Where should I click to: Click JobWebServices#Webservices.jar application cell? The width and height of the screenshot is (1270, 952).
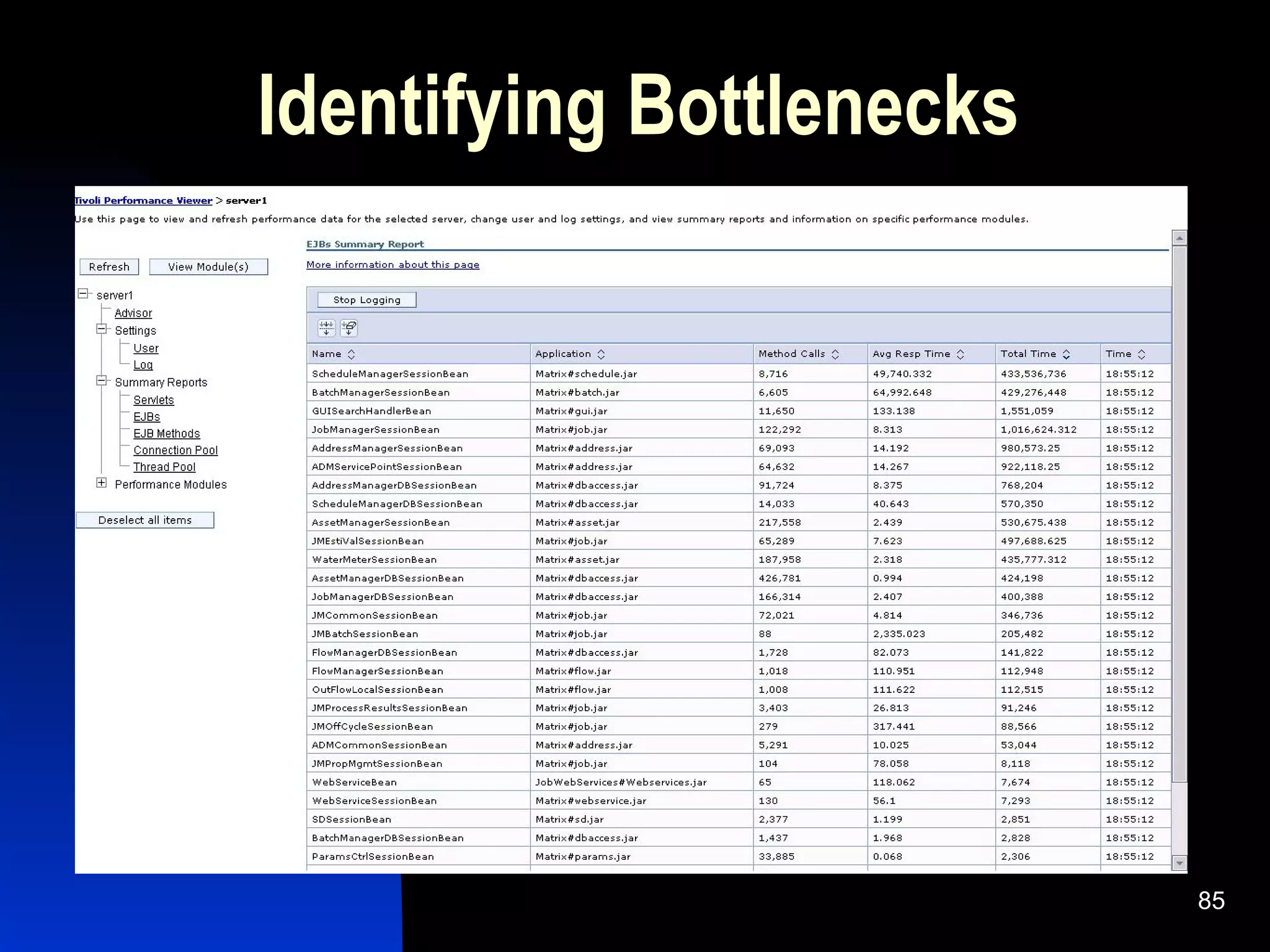(x=642, y=782)
